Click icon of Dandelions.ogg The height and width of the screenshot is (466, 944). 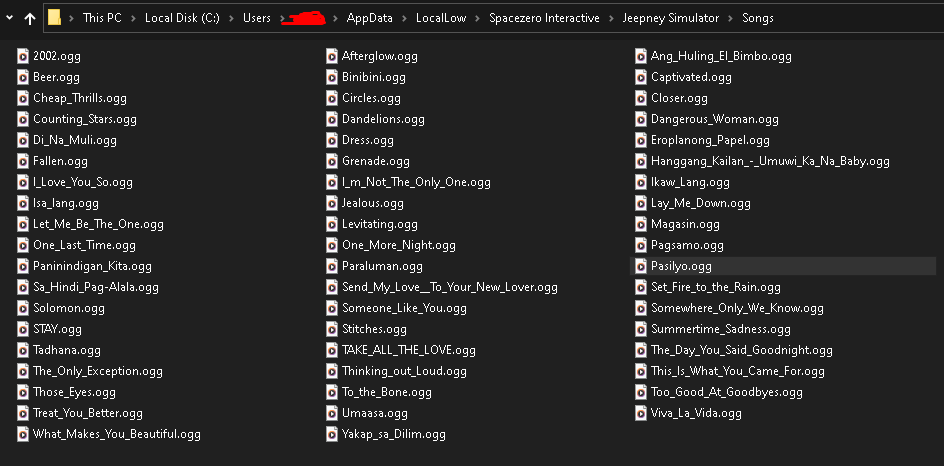tap(332, 119)
